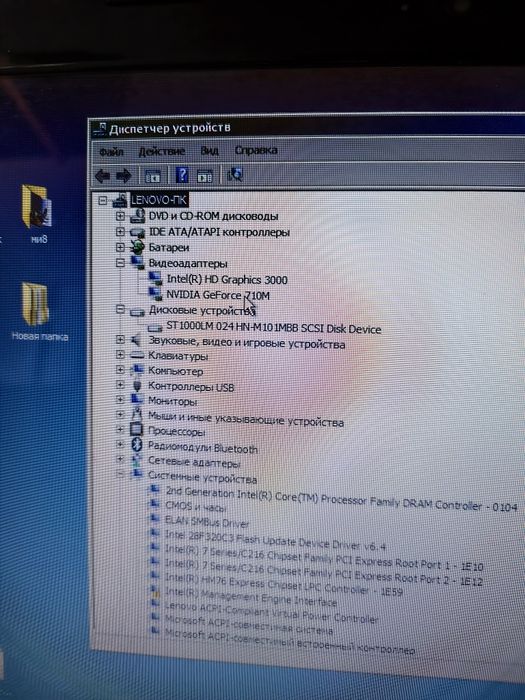This screenshot has width=525, height=700.
Task: Click the NVIDIA GeForce 710M device icon
Action: pyautogui.click(x=155, y=294)
